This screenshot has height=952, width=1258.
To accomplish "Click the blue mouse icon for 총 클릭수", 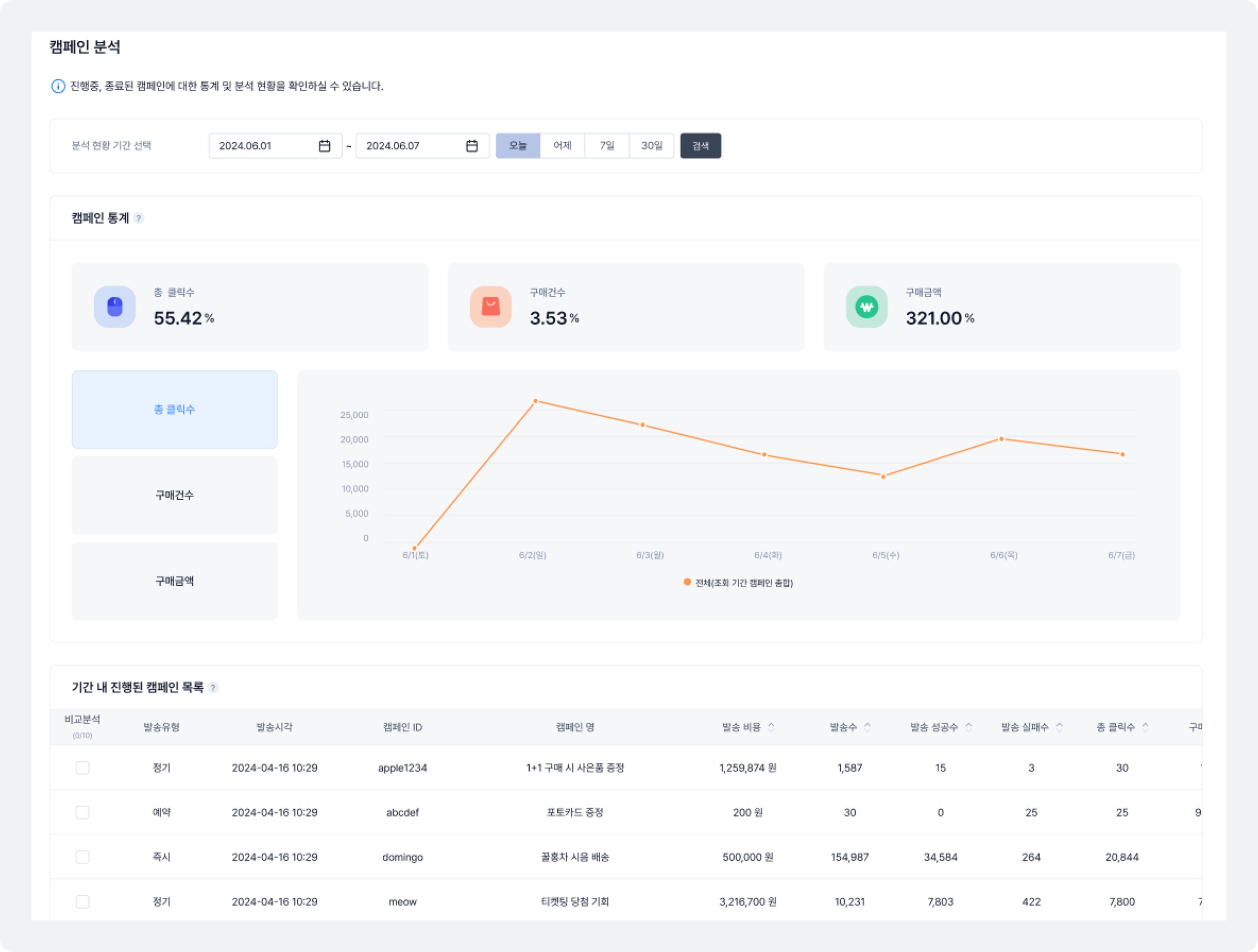I will pos(115,307).
